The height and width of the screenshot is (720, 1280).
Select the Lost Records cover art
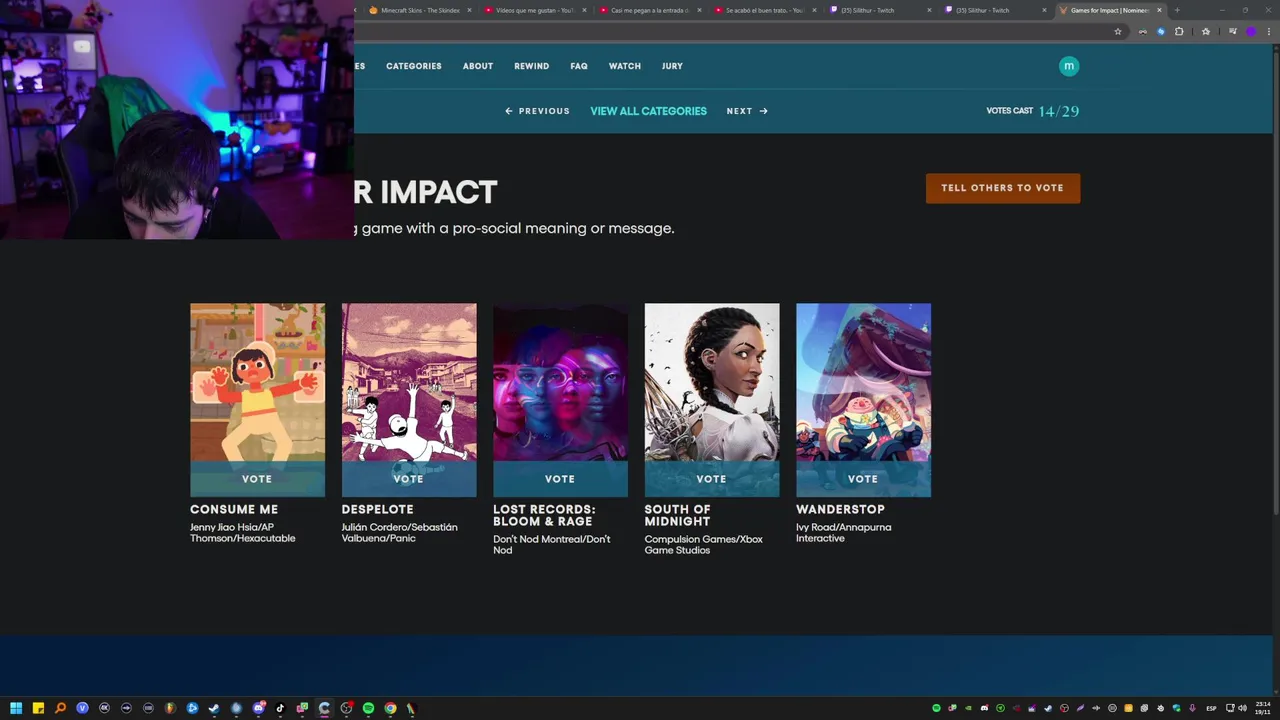point(560,382)
